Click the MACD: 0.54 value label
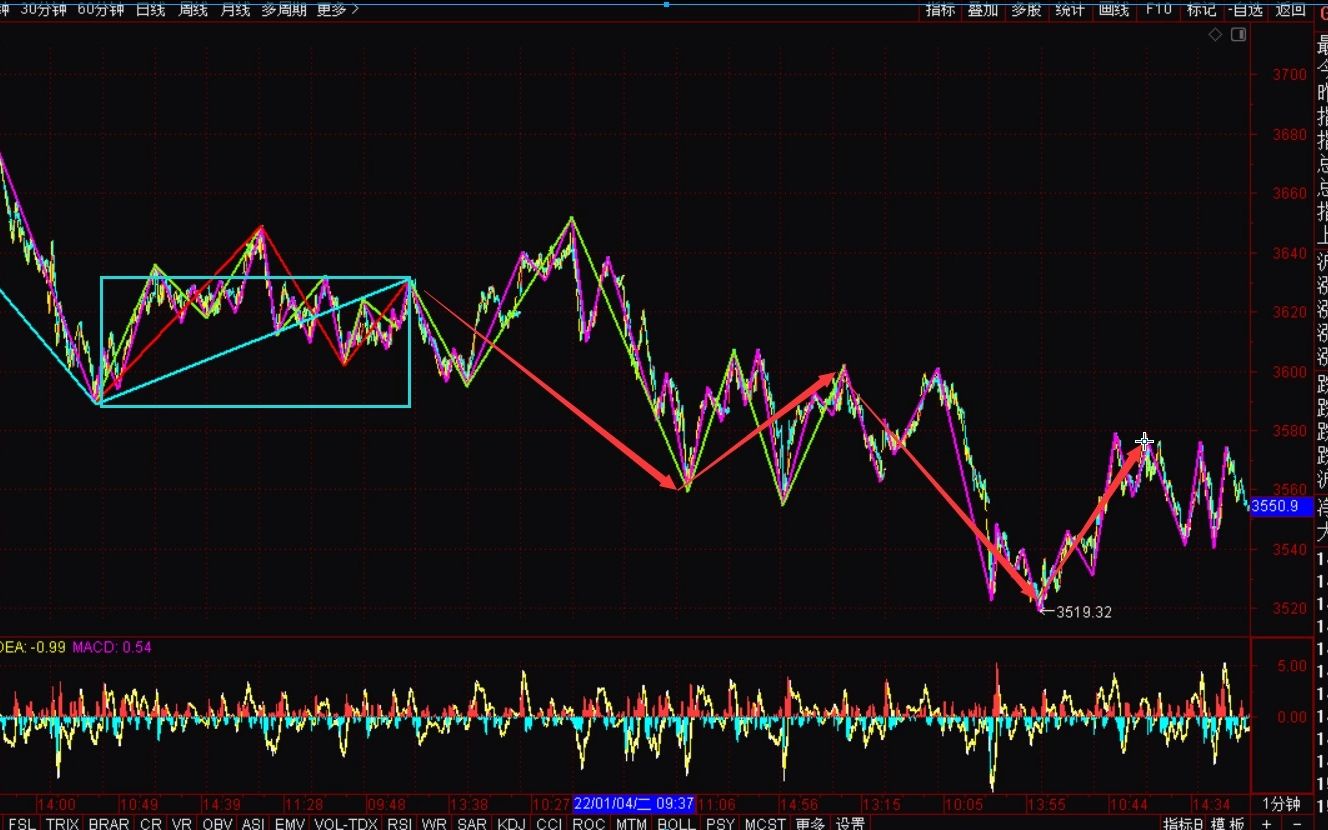The width and height of the screenshot is (1328, 830). tap(112, 647)
